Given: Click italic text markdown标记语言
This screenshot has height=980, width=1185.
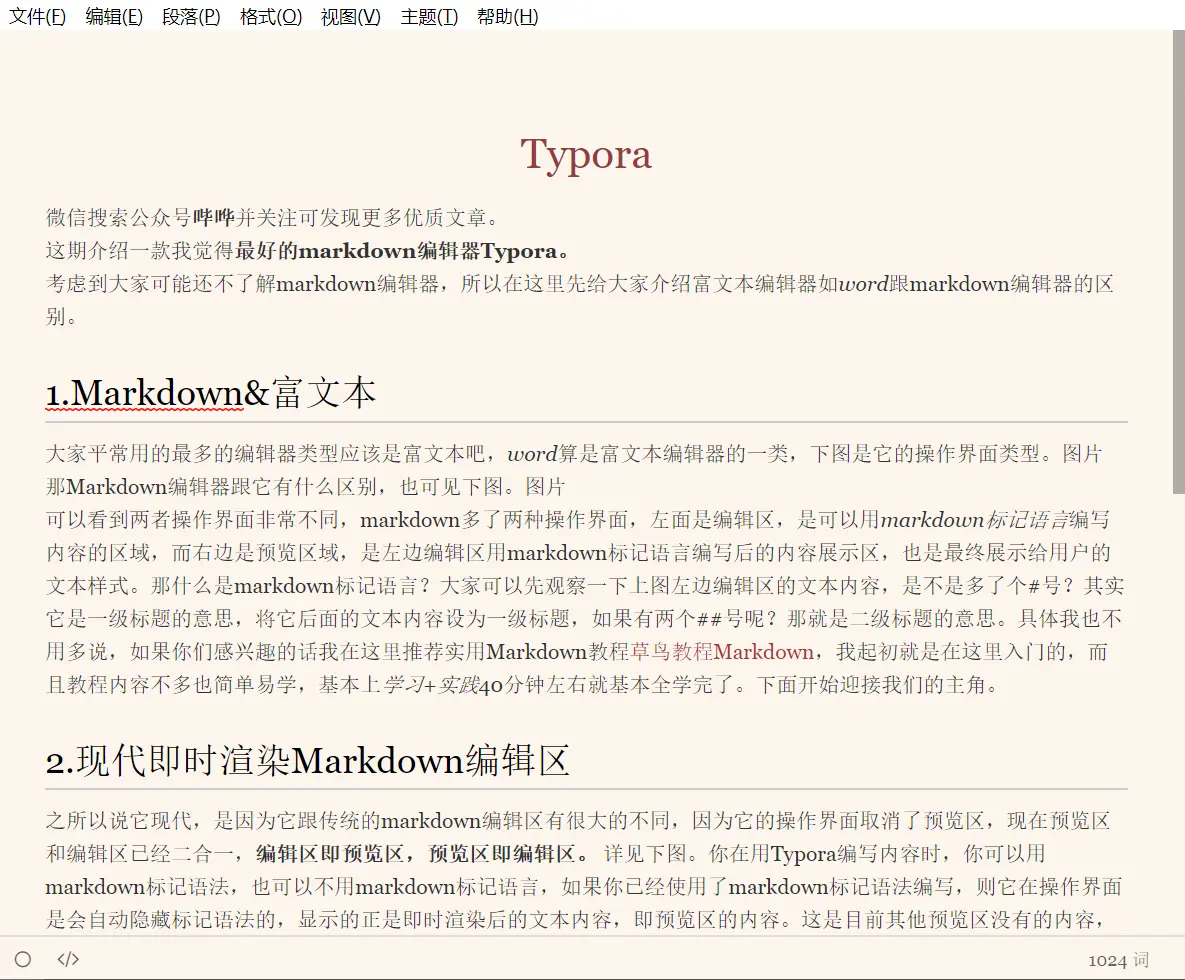Looking at the screenshot, I should pyautogui.click(x=974, y=519).
